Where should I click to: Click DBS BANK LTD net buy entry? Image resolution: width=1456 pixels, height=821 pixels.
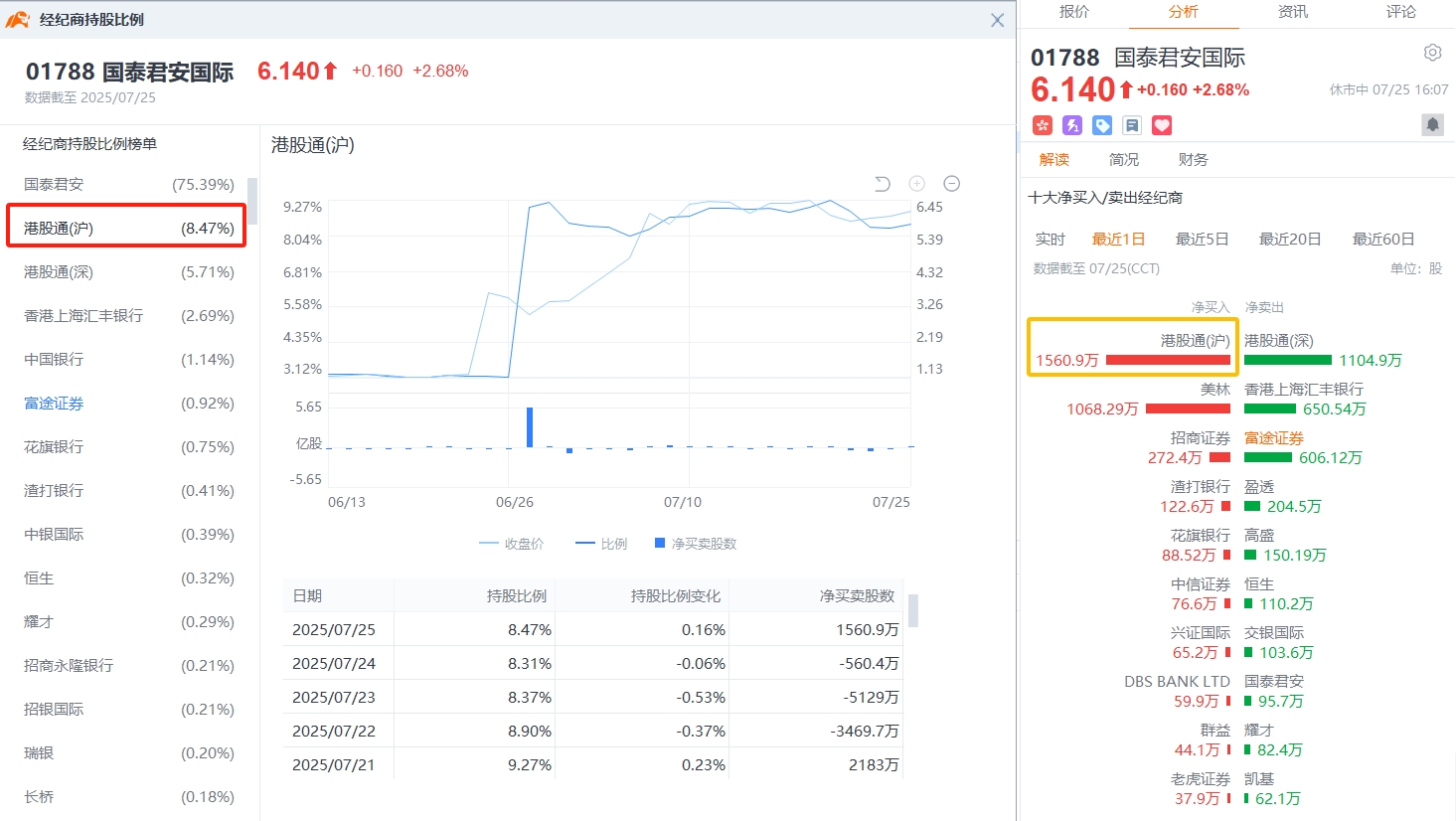coord(1178,692)
